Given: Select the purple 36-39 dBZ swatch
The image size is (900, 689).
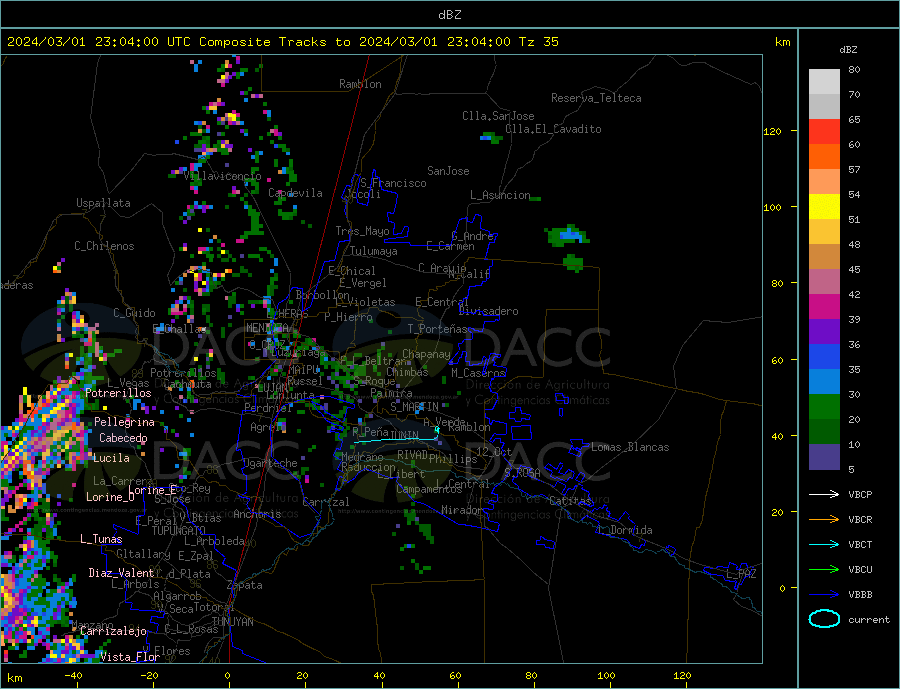Looking at the screenshot, I should (824, 332).
